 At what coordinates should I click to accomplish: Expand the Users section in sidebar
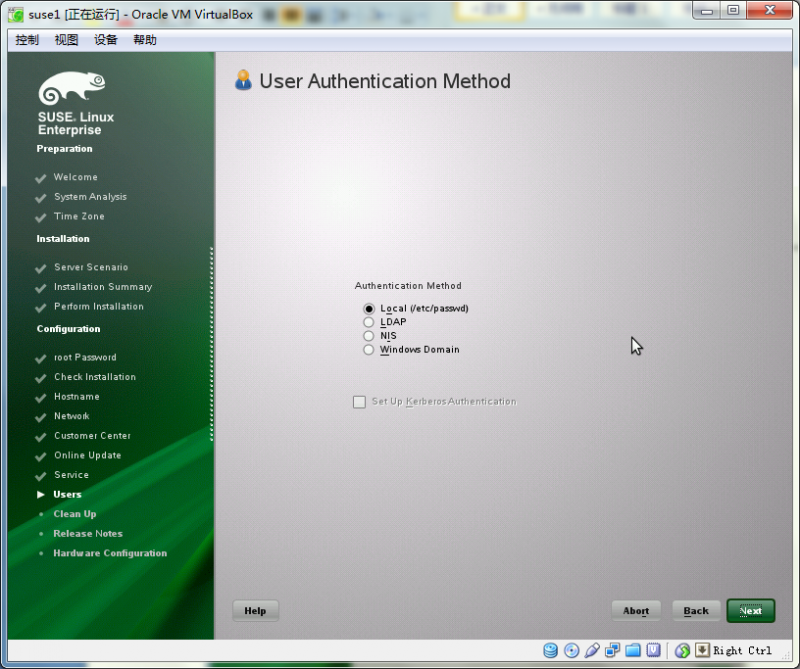(67, 494)
